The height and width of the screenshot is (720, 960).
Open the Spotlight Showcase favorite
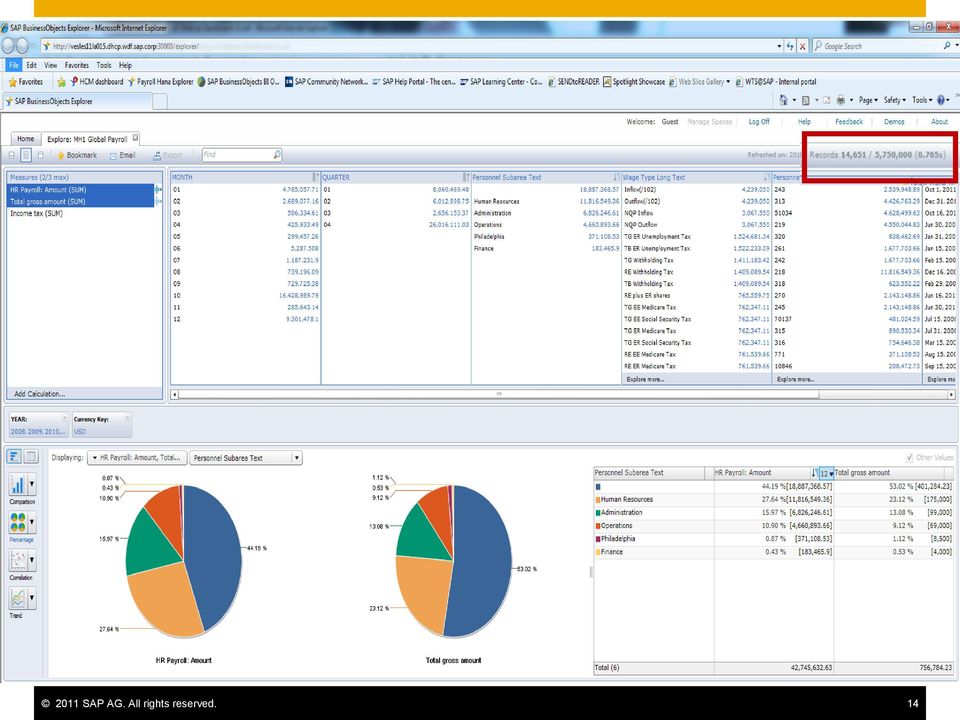pos(634,81)
